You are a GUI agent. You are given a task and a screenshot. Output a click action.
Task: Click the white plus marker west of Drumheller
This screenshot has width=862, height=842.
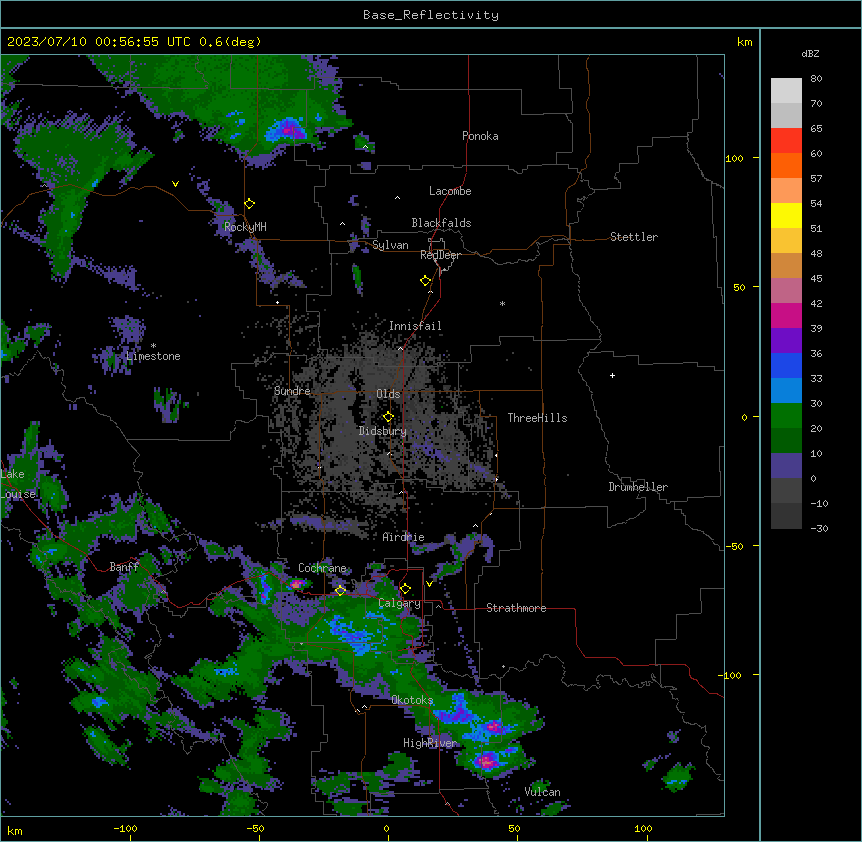[x=612, y=375]
